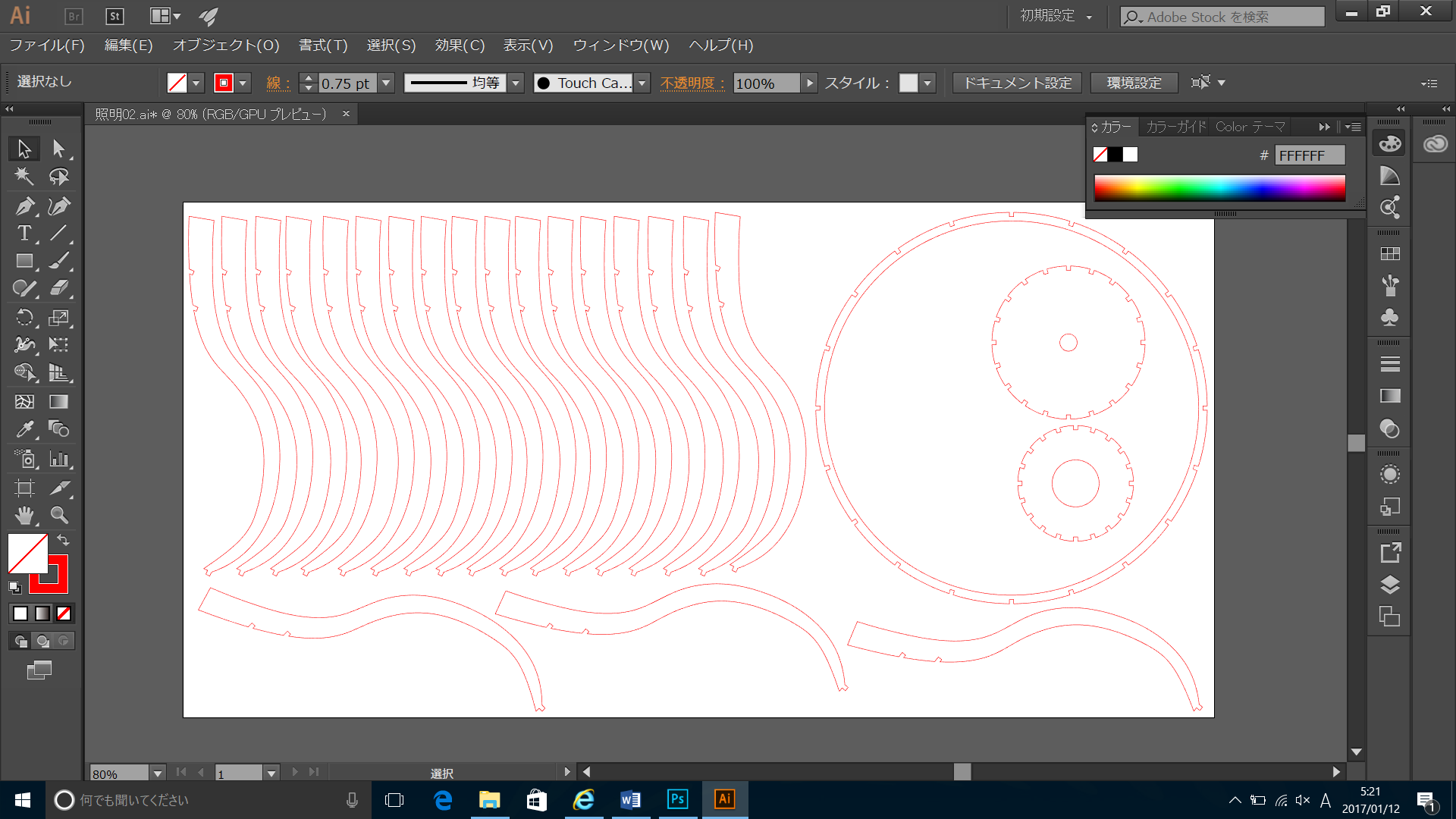Select the Zoom tool
The height and width of the screenshot is (819, 1456).
click(x=59, y=516)
